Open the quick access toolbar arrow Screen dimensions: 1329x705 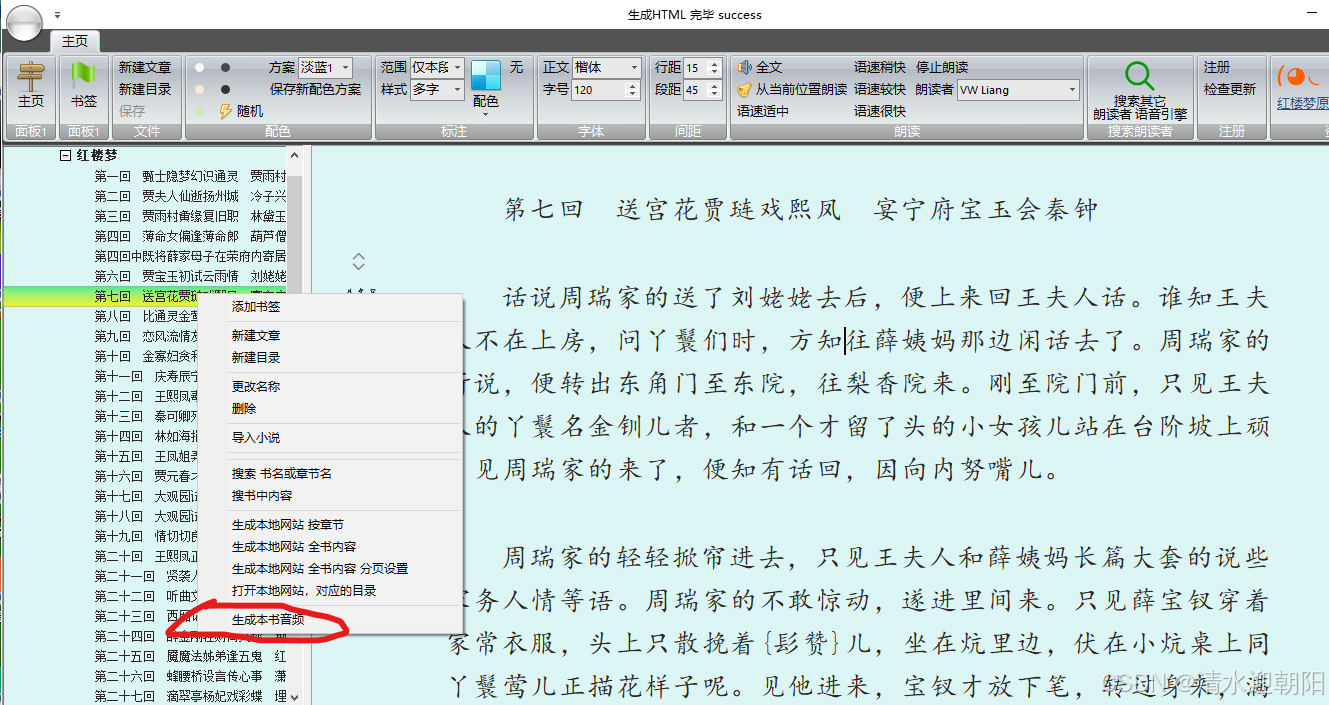(x=57, y=15)
